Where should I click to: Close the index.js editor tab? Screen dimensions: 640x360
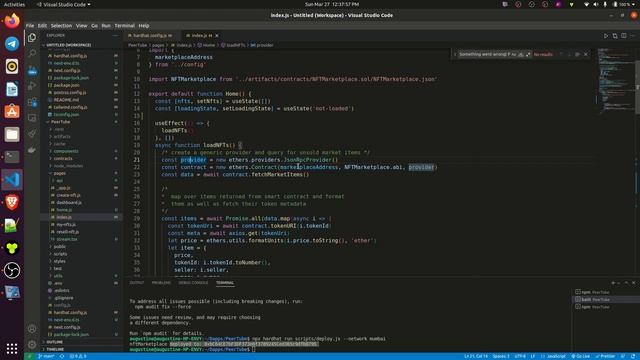(217, 36)
